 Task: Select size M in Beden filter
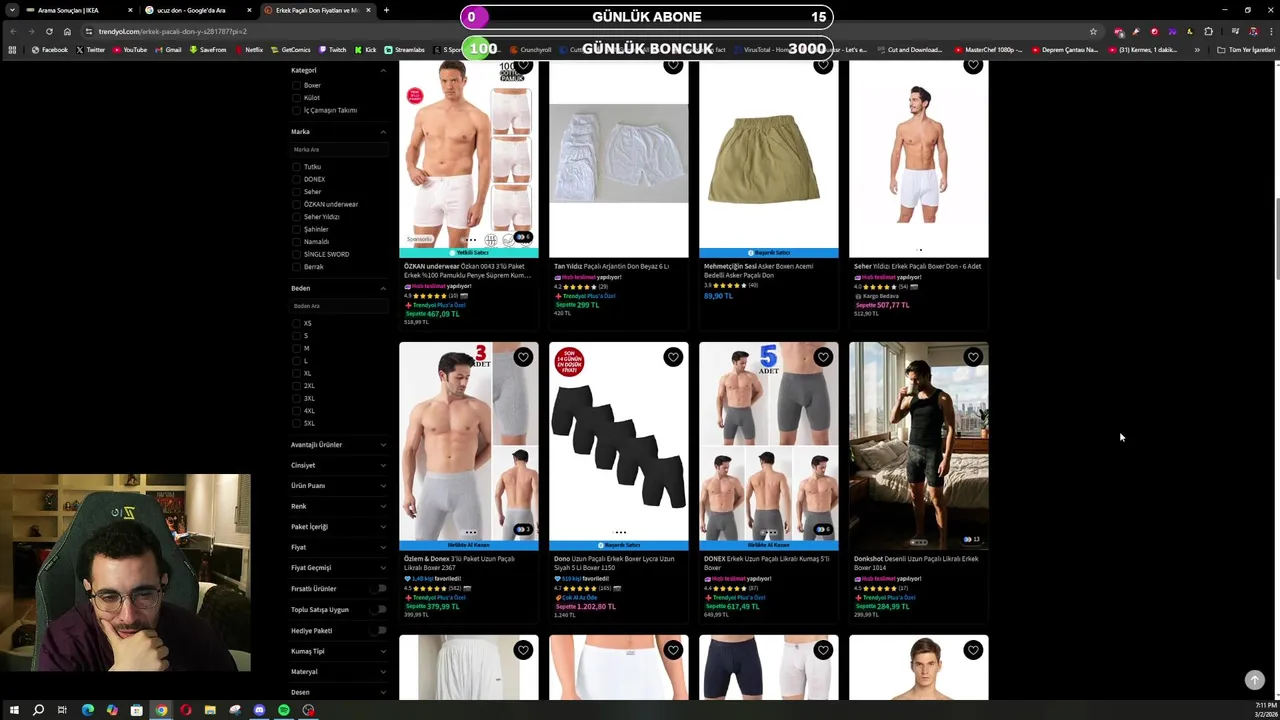(x=296, y=348)
